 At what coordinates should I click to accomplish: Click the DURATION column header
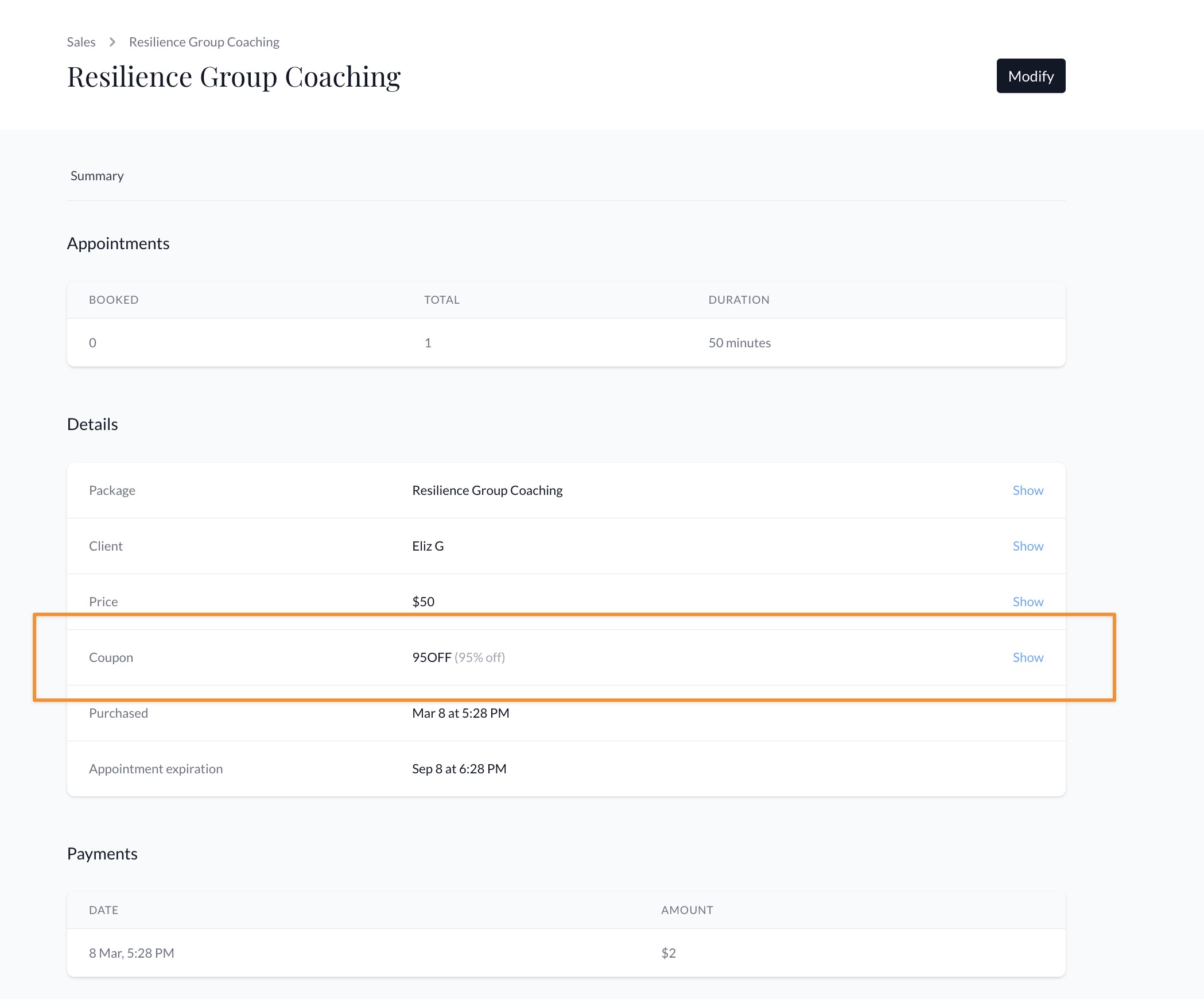click(739, 300)
